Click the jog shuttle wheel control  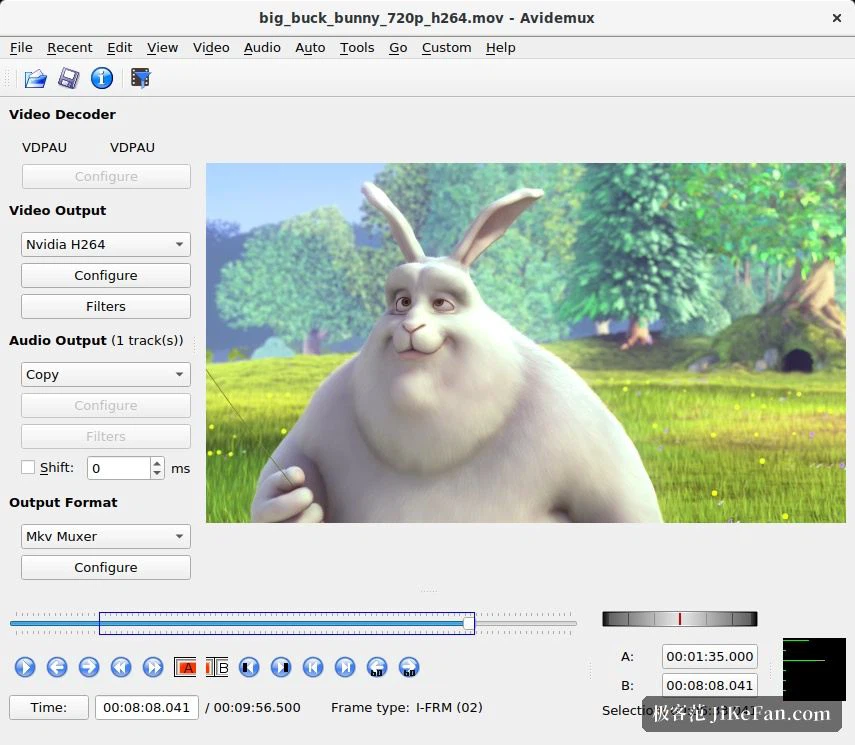679,618
